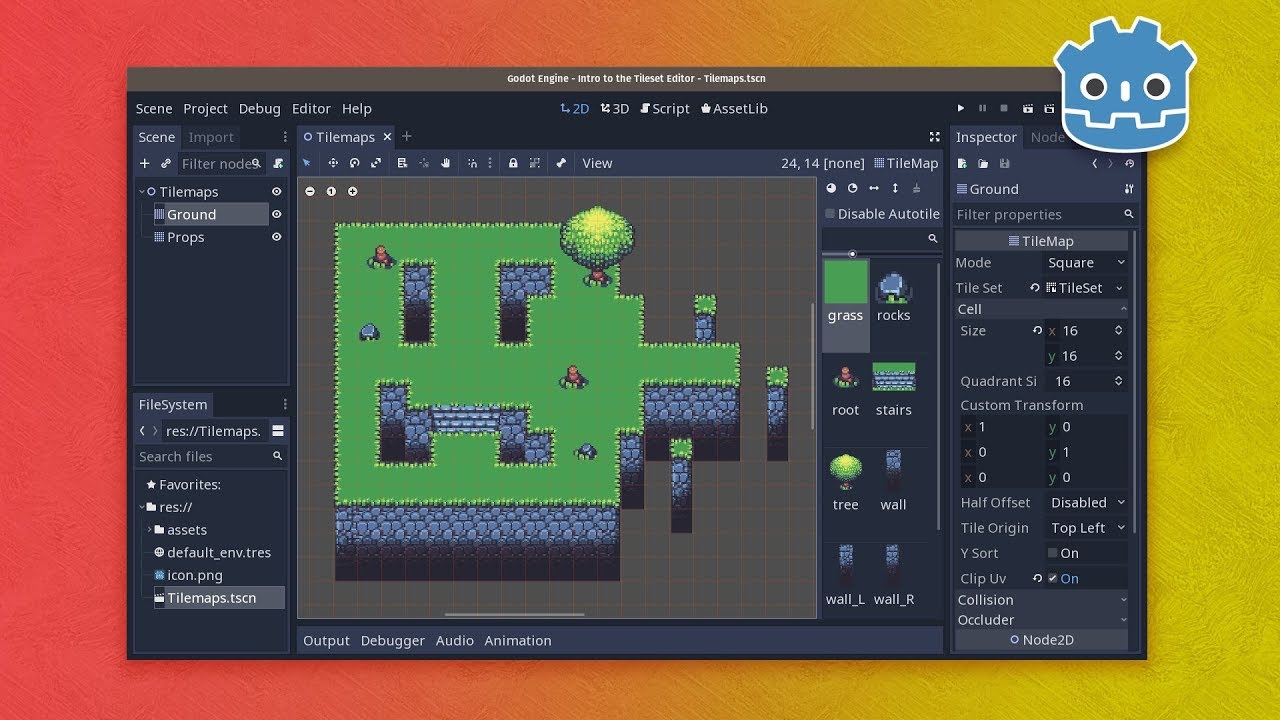Enable the Disable Autotile checkbox
Viewport: 1280px width, 720px height.
click(x=830, y=214)
